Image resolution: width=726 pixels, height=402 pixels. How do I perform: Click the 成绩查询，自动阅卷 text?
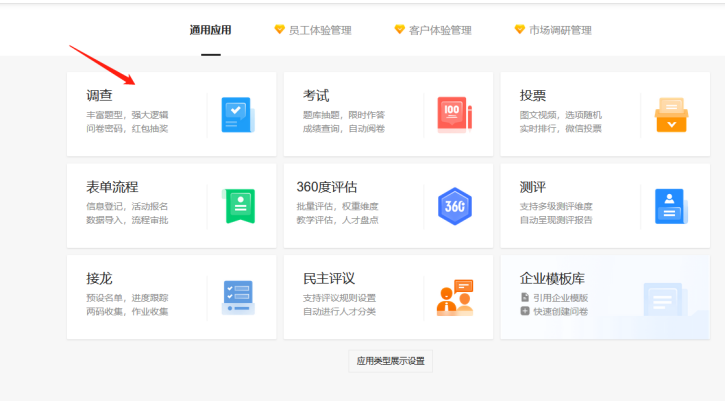point(344,129)
